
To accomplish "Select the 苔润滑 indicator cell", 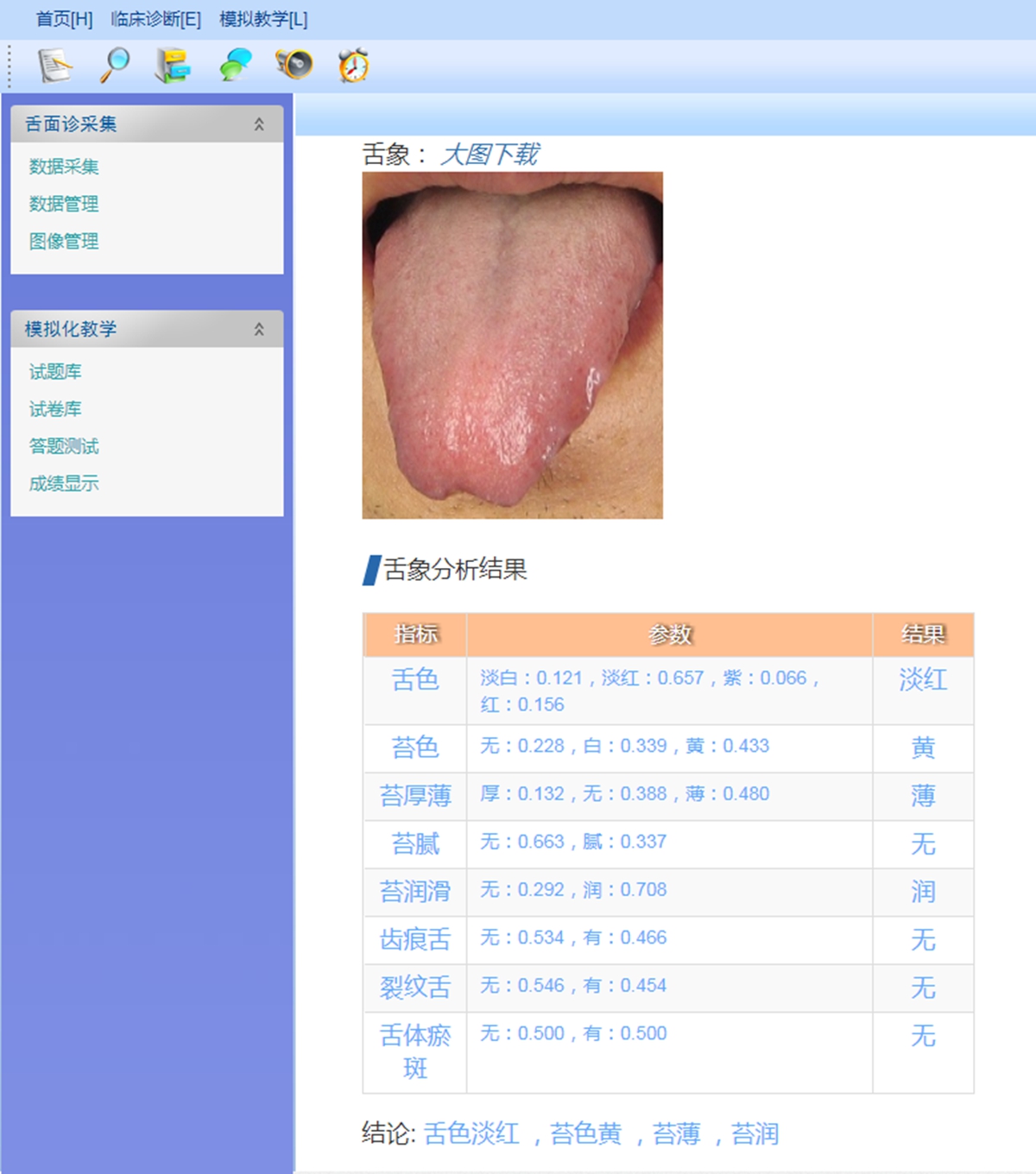I will pos(415,892).
